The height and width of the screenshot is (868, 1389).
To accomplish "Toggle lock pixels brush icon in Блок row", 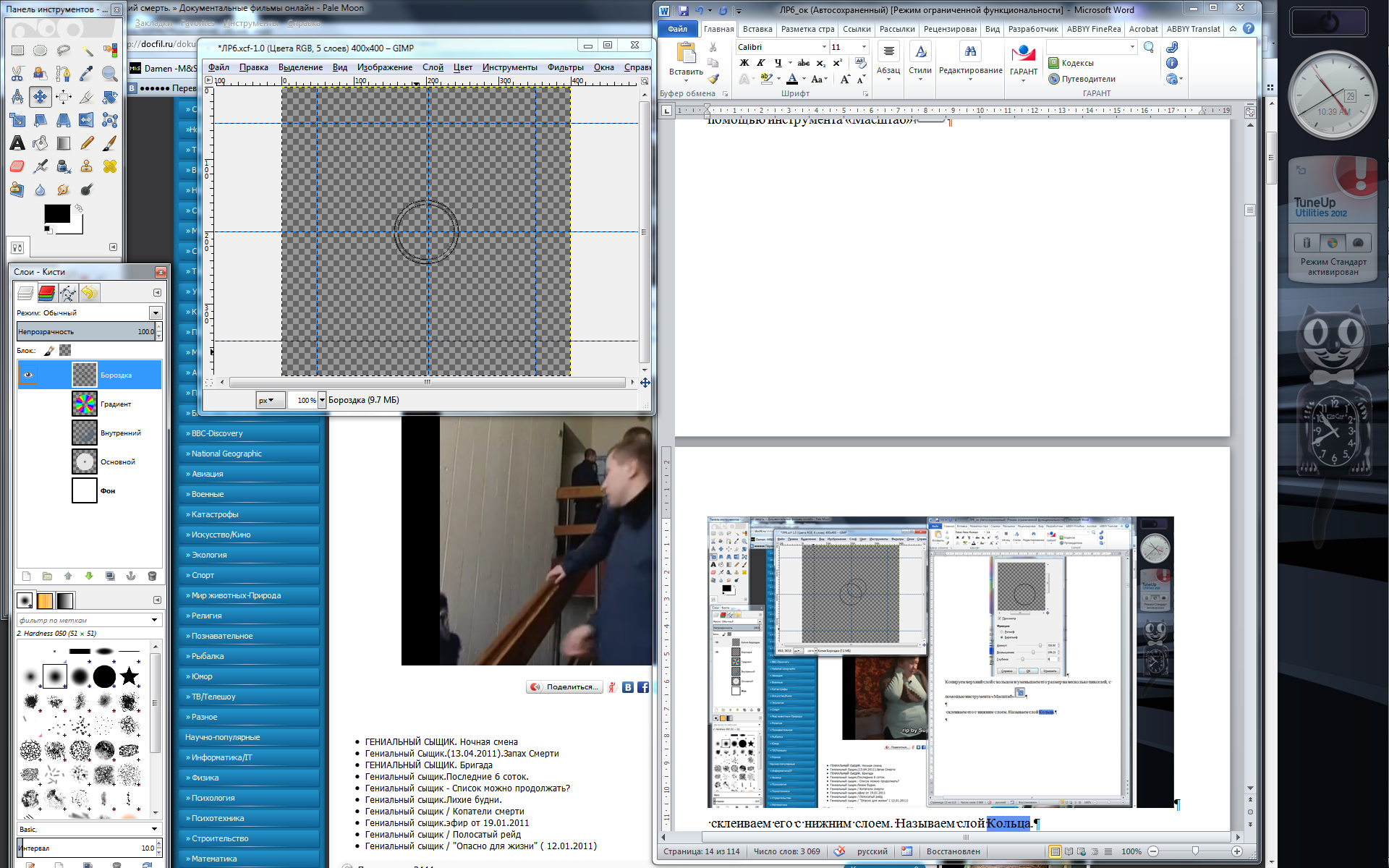I will (49, 351).
